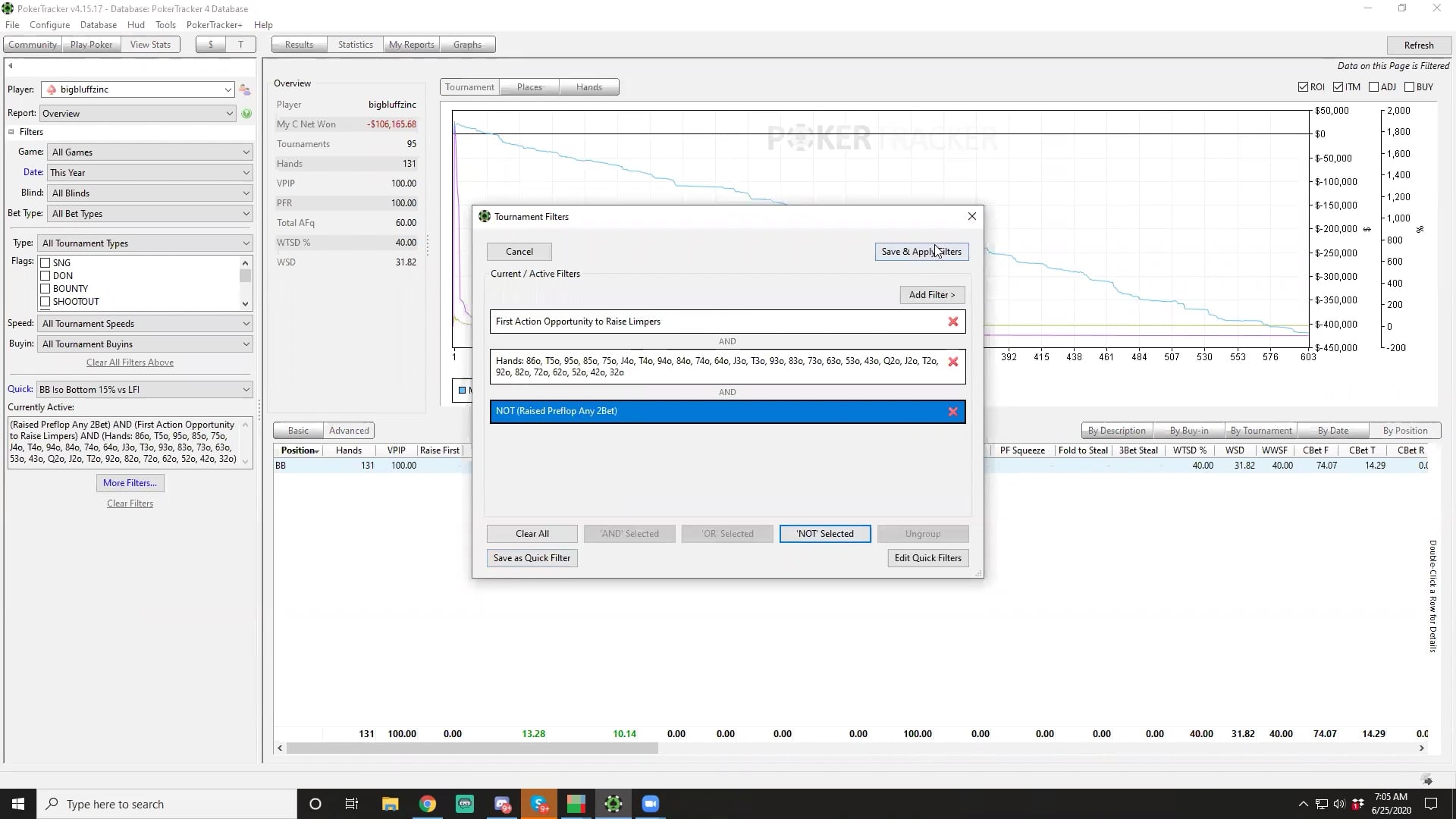Uncheck the ROI graph checkbox

point(1303,87)
